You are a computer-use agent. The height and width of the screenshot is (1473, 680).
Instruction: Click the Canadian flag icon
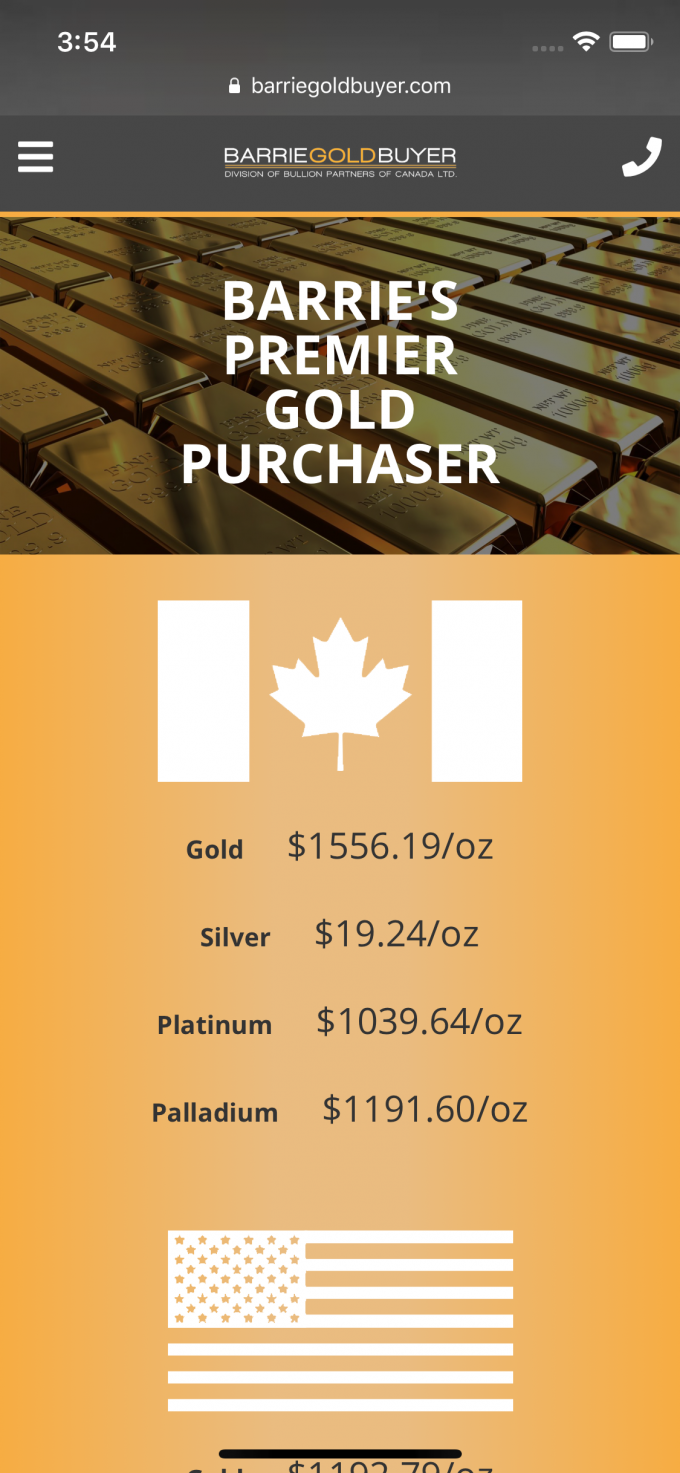tap(340, 690)
